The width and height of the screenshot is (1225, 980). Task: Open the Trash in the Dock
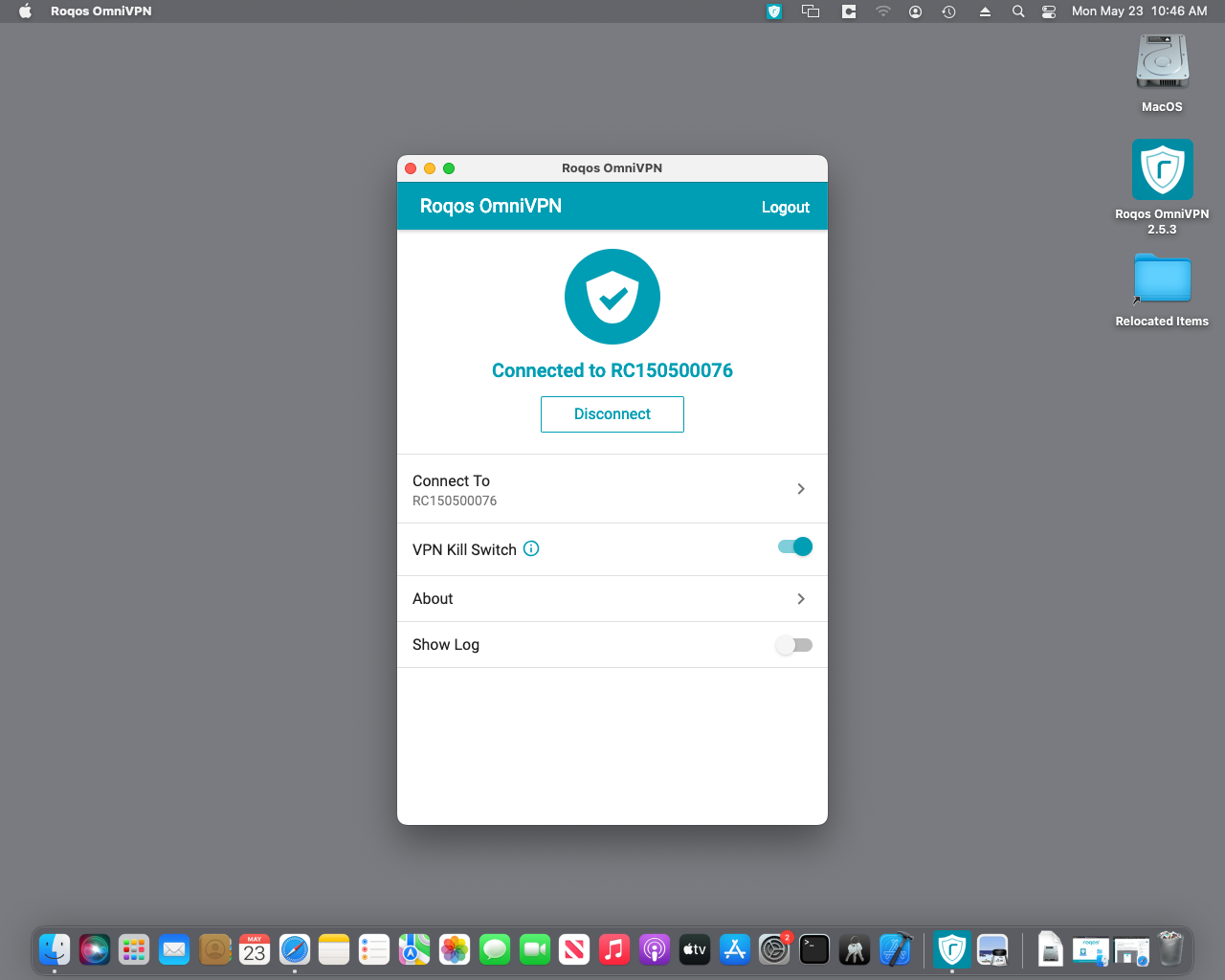1170,949
